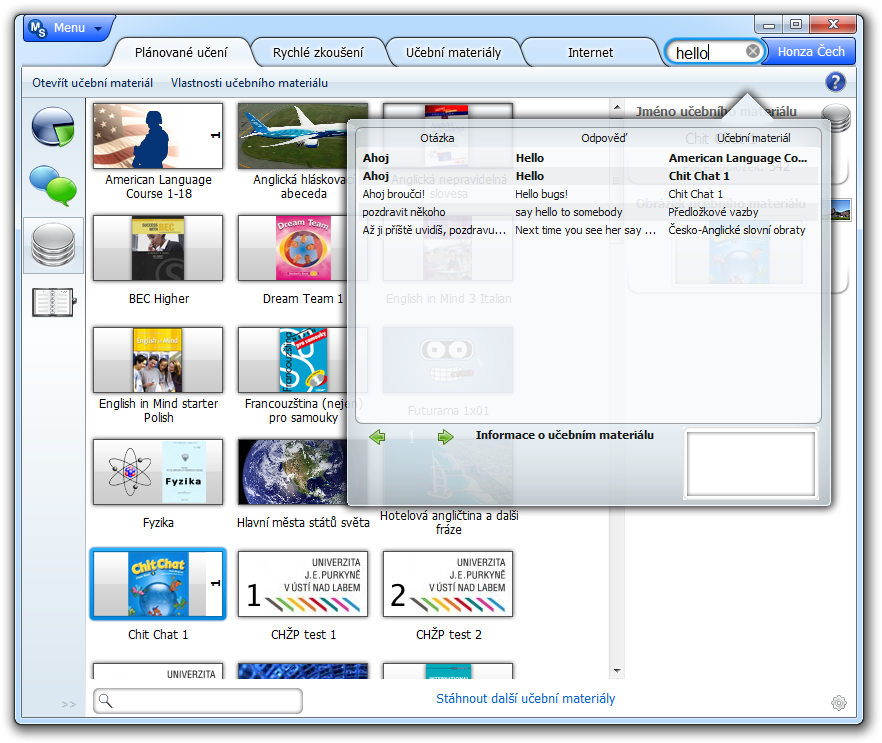This screenshot has width=882, height=743.
Task: Open the Internet tab
Action: 591,52
